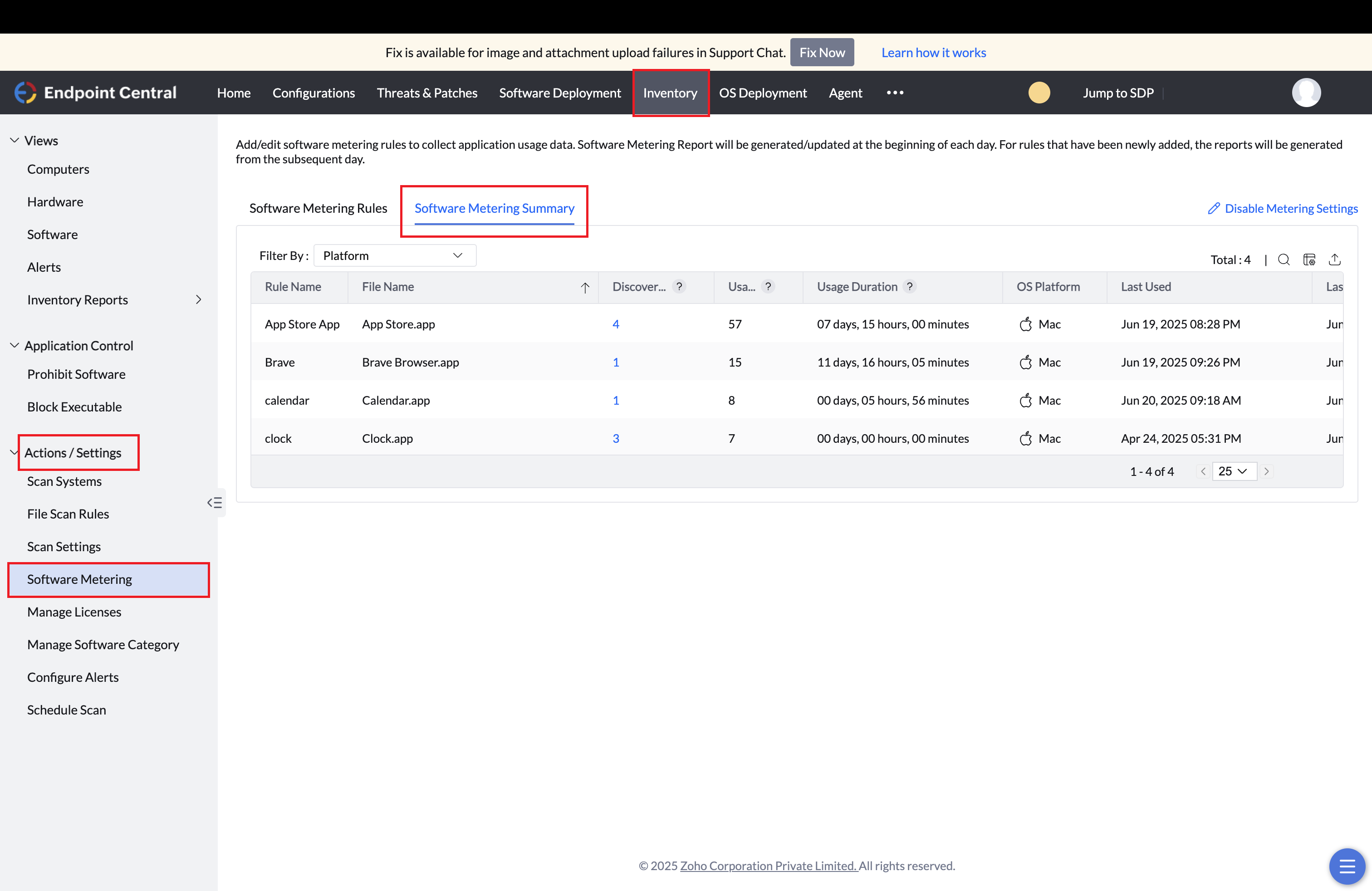Open the Usage Duration help tooltip
Image resolution: width=1372 pixels, height=891 pixels.
coord(910,286)
